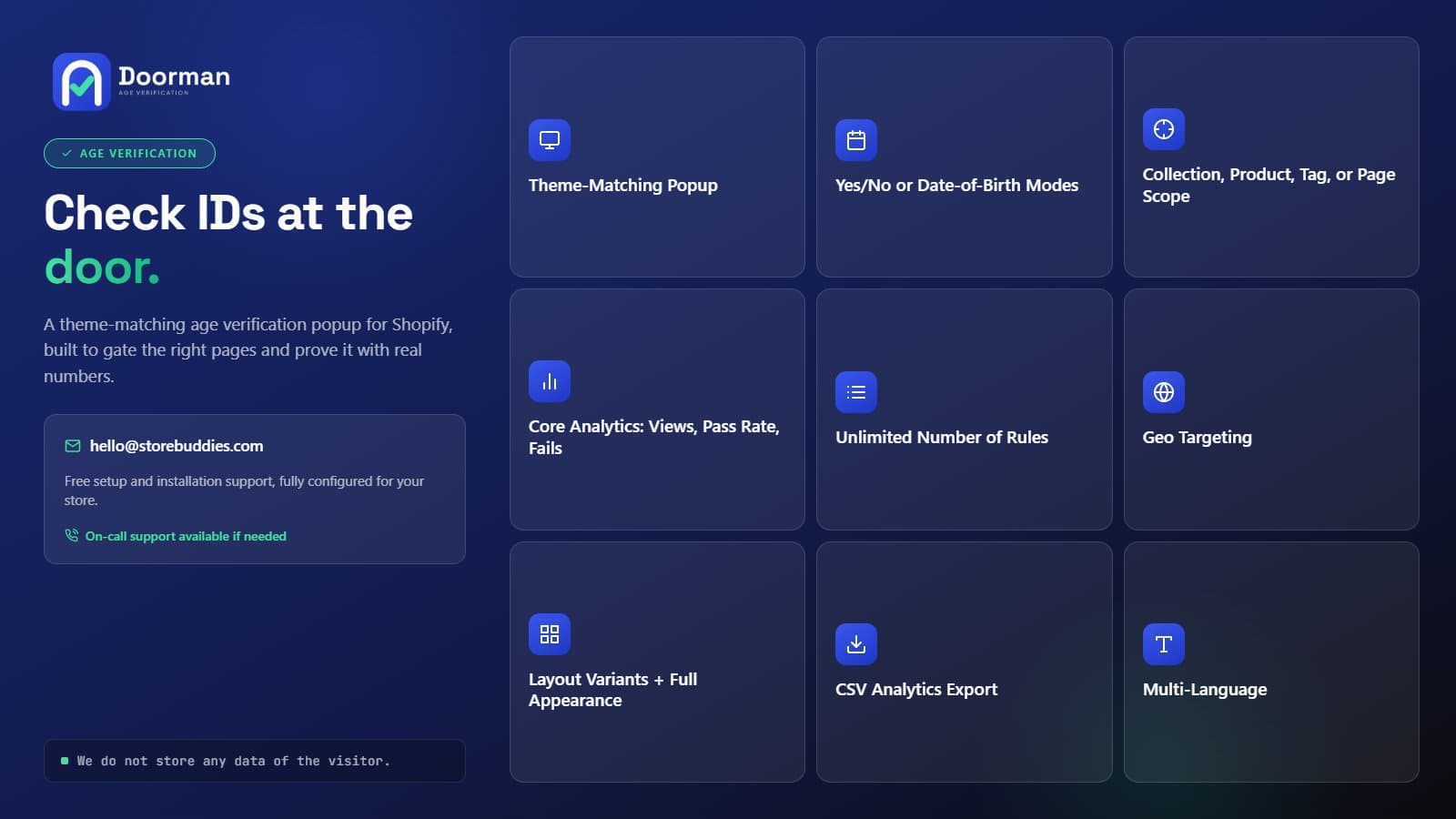
Task: Click the Unlimited Number of Rules label
Action: [942, 438]
